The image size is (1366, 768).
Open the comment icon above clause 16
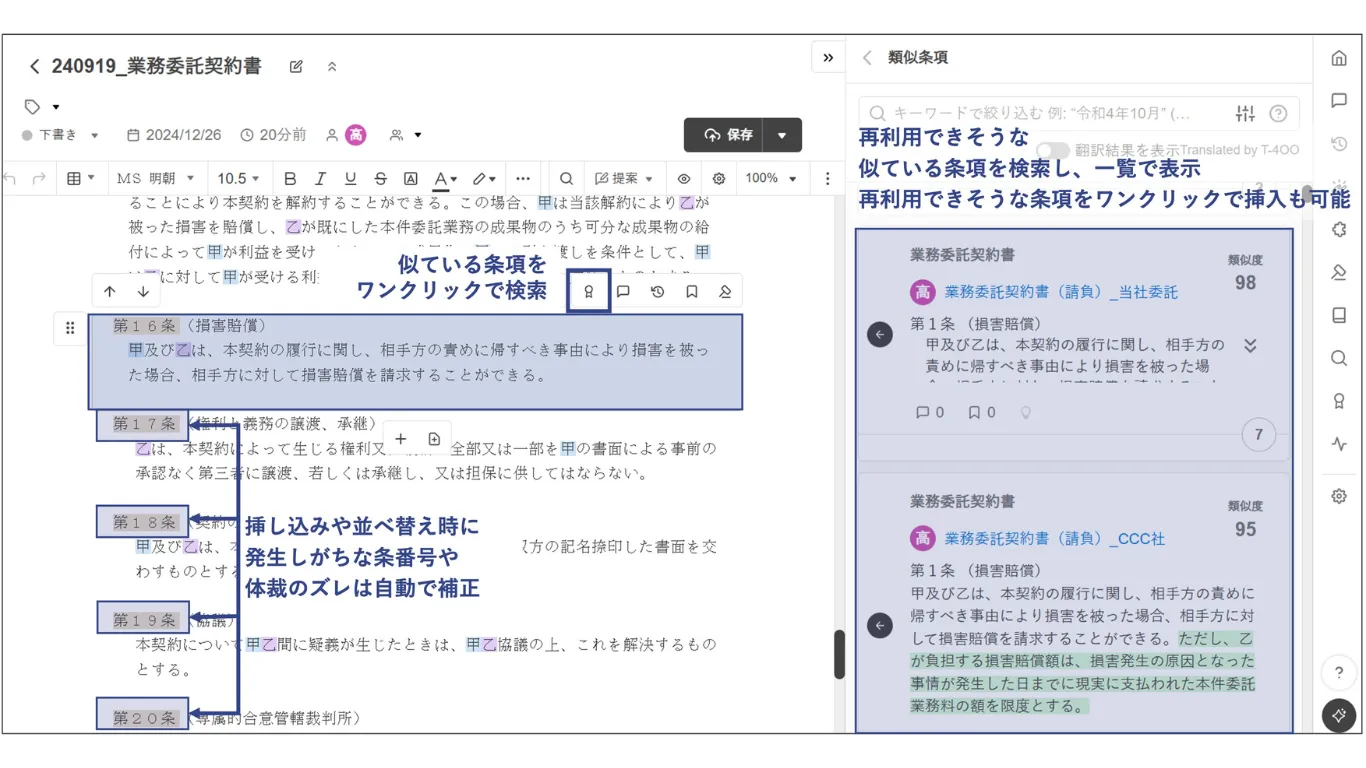click(x=623, y=292)
